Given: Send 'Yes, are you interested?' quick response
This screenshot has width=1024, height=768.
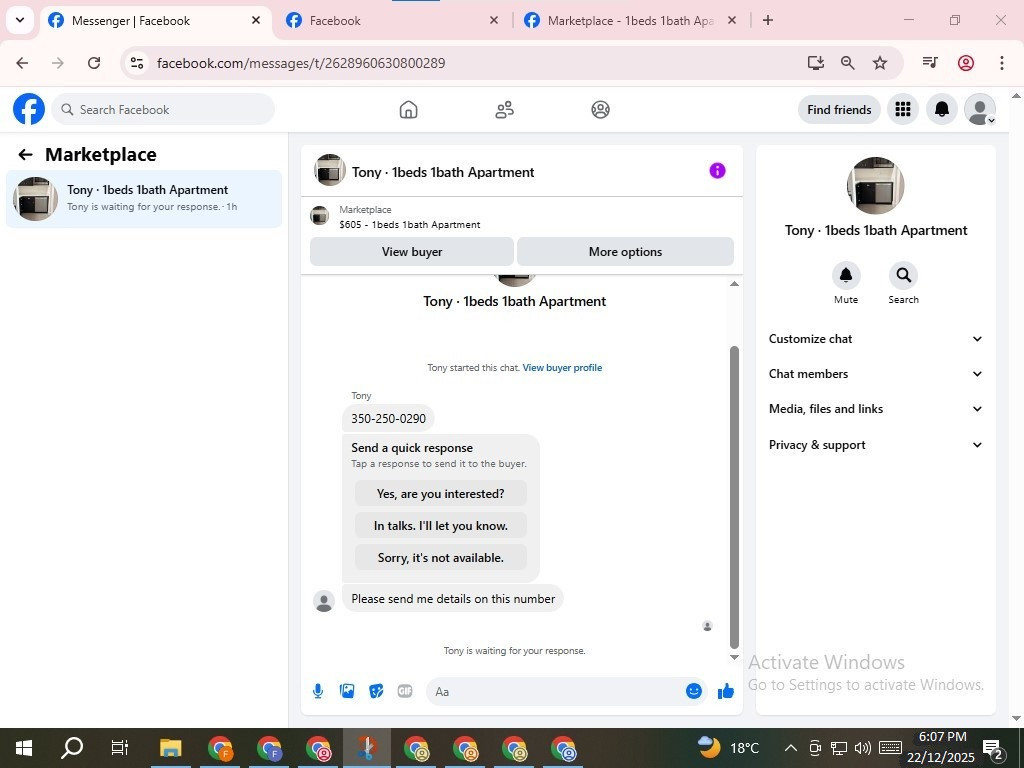Looking at the screenshot, I should [x=441, y=494].
